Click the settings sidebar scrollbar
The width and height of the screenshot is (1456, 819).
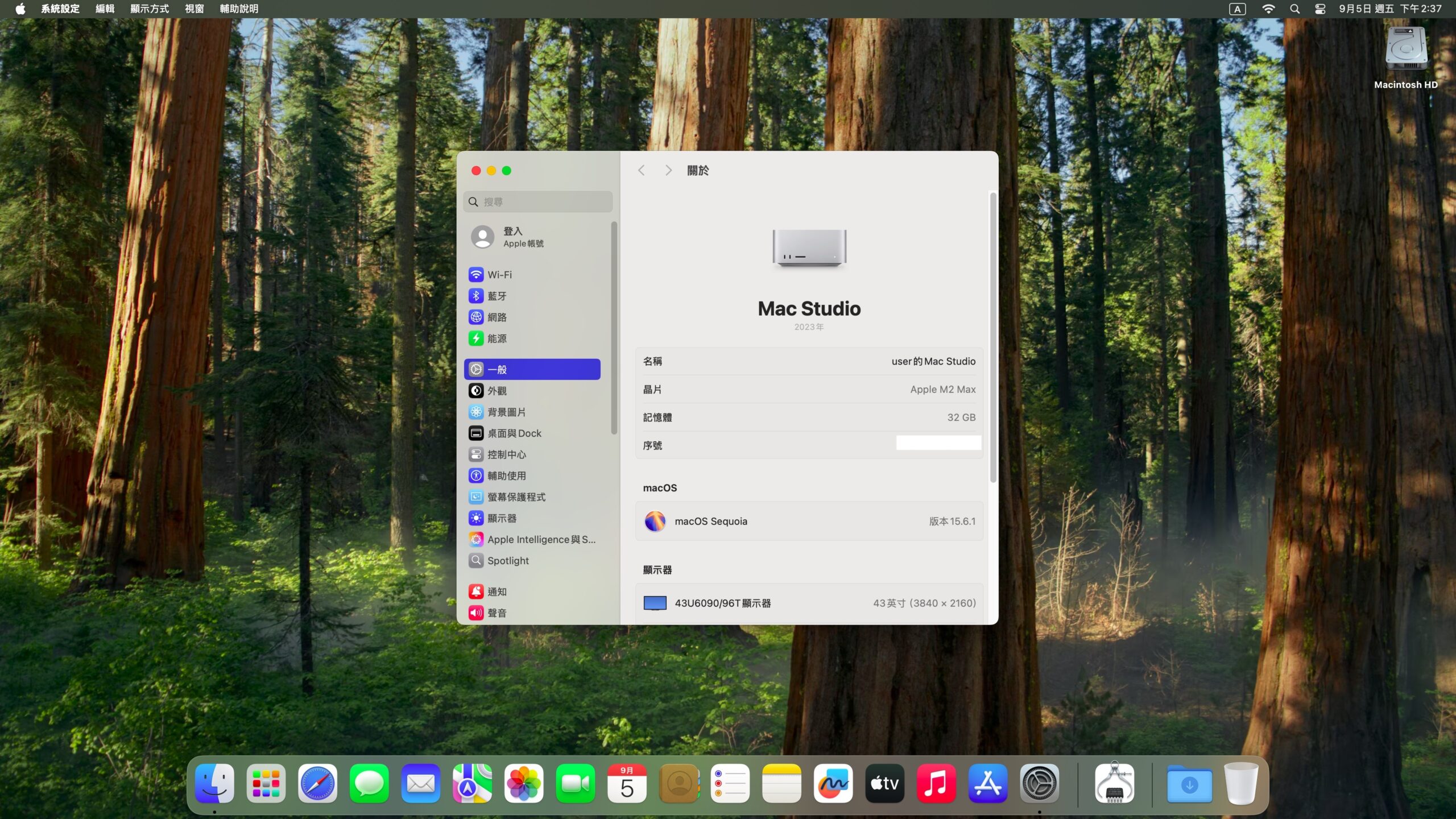[614, 328]
